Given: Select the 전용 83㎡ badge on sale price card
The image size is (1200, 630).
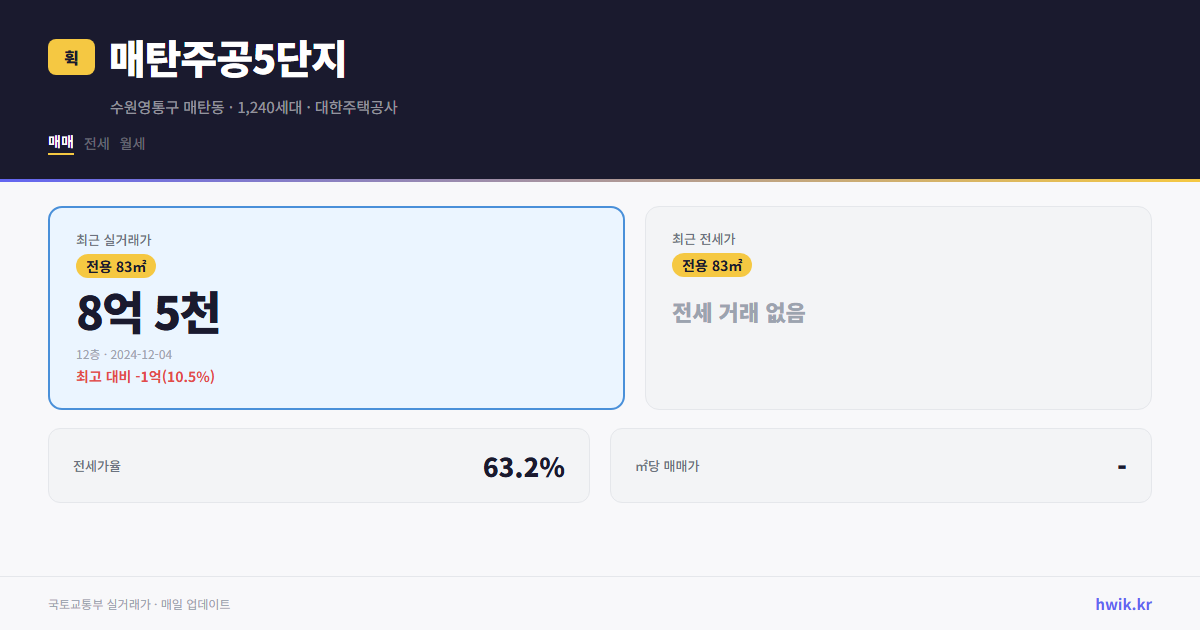Looking at the screenshot, I should (113, 266).
